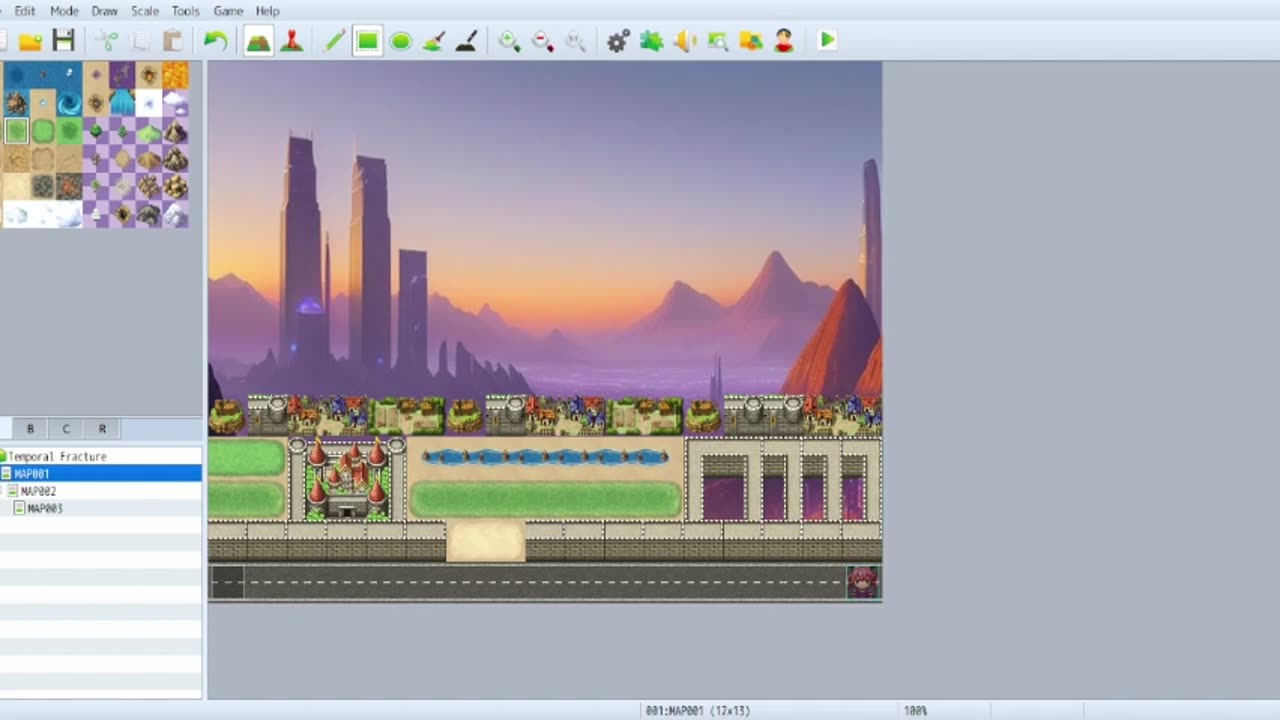Click the 001:MAP001 (17x13) status text

tap(697, 710)
